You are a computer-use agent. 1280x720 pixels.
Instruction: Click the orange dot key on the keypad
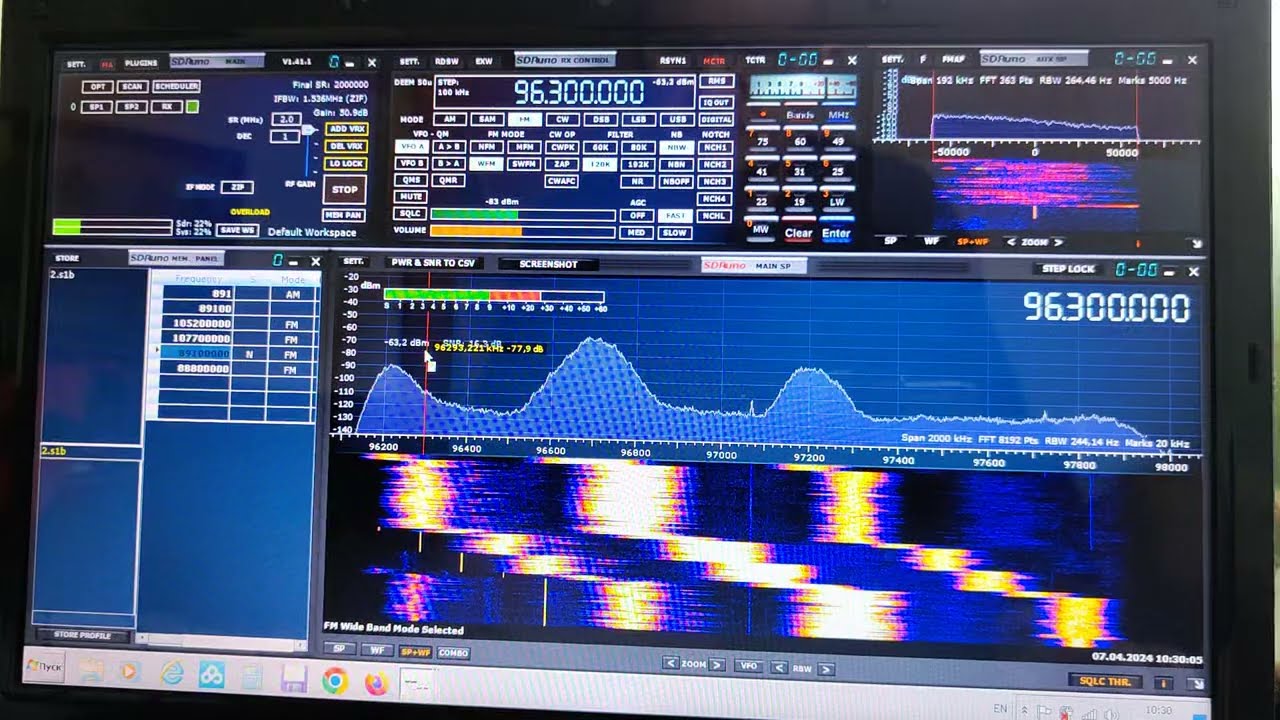(x=763, y=115)
